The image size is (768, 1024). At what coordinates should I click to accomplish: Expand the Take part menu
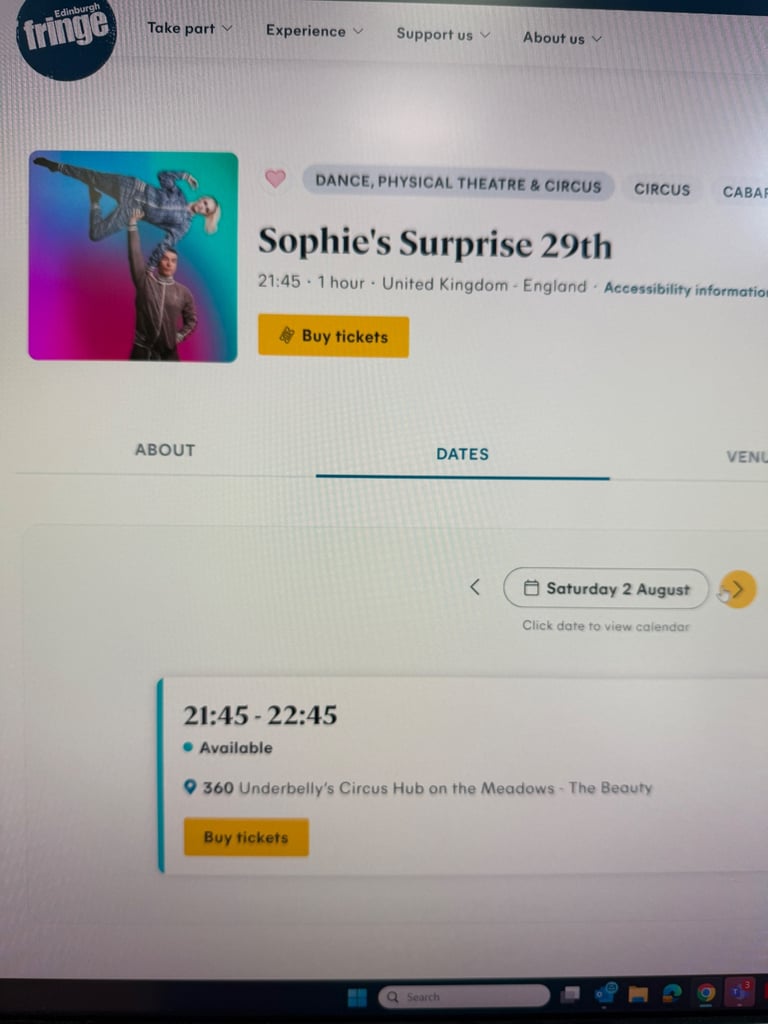pyautogui.click(x=189, y=28)
